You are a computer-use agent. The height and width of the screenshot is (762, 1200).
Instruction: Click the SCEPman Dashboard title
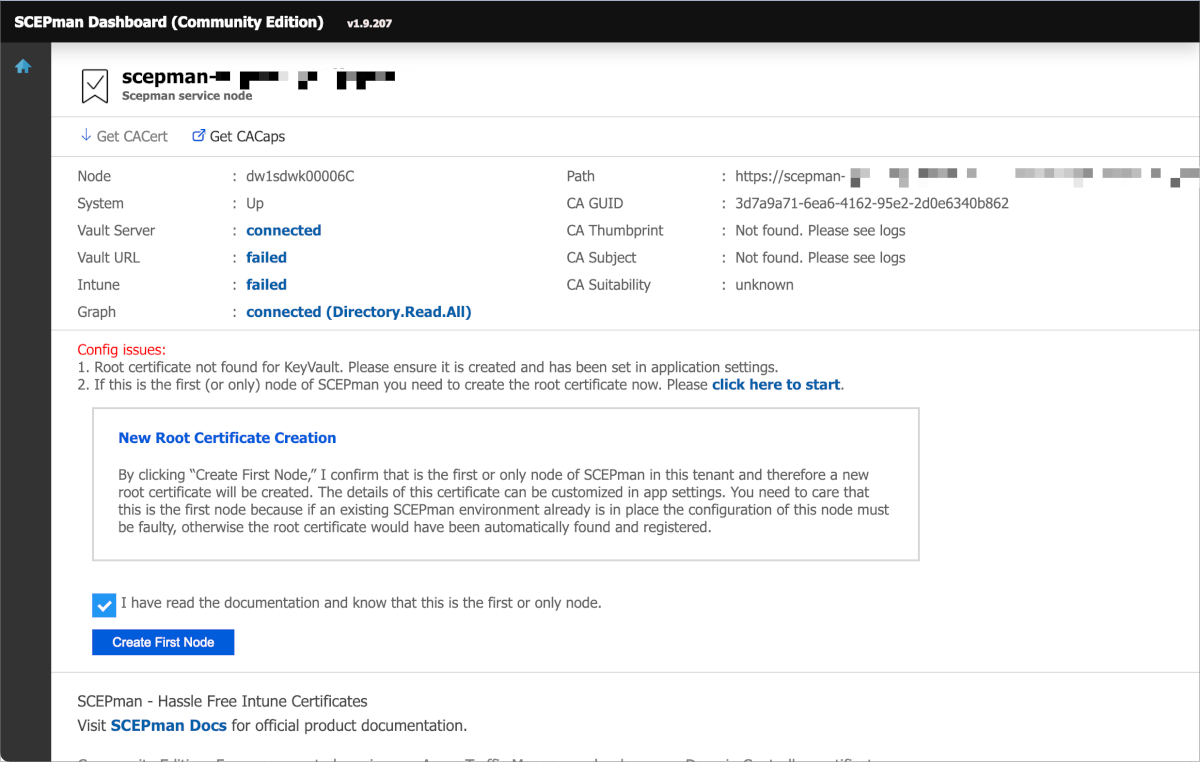click(169, 22)
